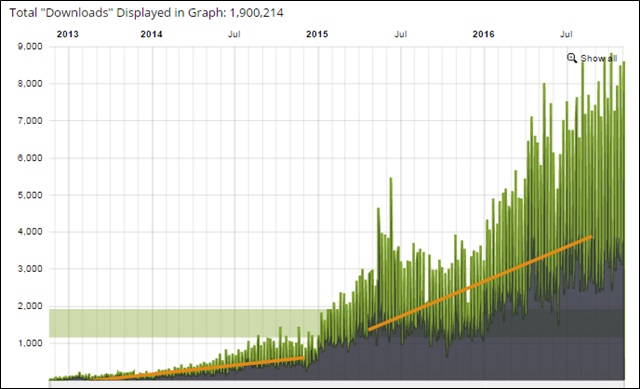Click the 2016 timeline label

[484, 34]
